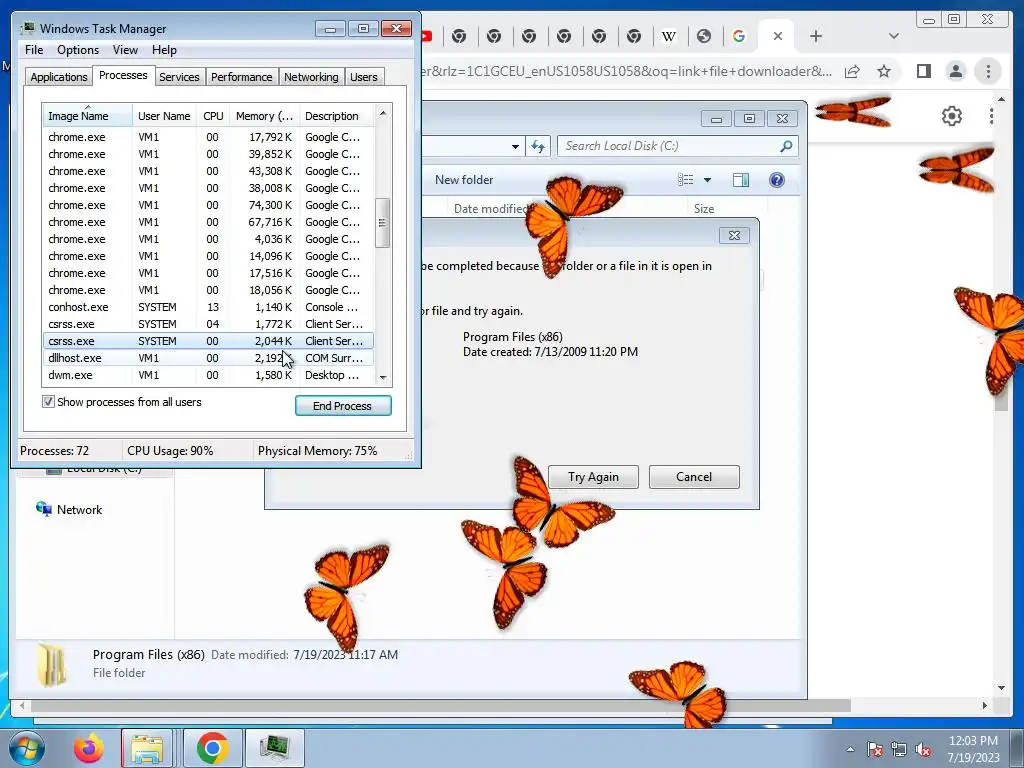Switch to the Applications tab
This screenshot has width=1024, height=768.
coord(59,76)
